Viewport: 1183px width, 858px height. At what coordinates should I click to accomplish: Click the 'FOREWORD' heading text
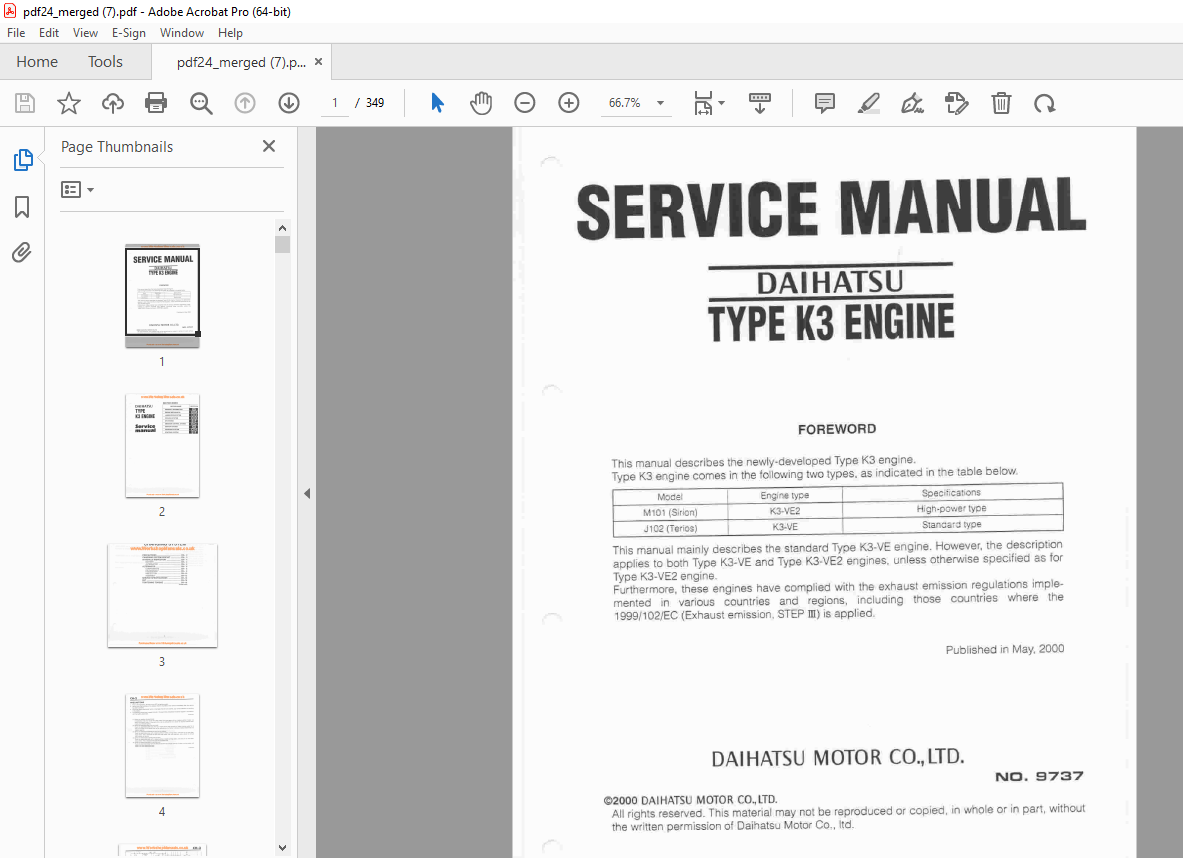pos(837,429)
